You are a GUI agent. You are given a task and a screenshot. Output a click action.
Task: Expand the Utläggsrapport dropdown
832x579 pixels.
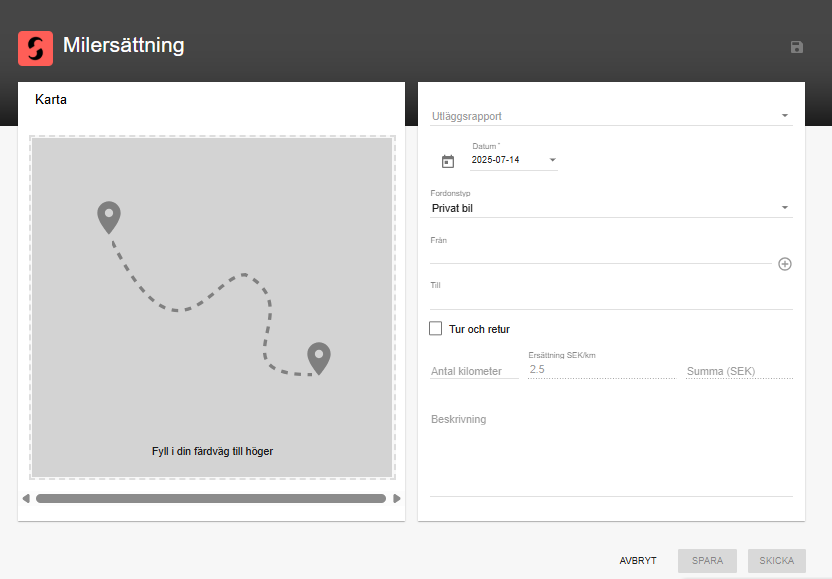click(611, 116)
